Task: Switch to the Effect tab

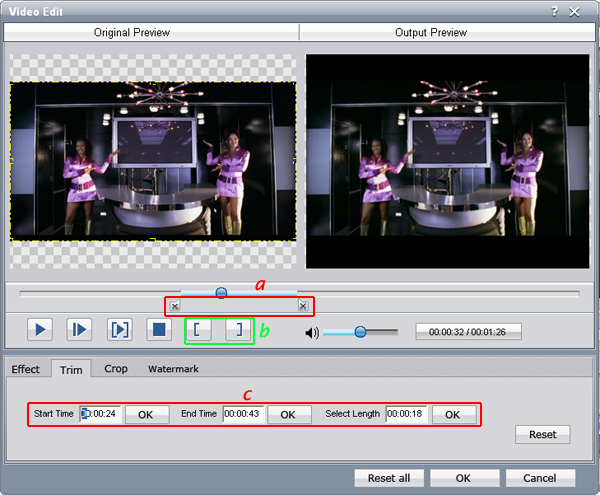Action: tap(26, 369)
